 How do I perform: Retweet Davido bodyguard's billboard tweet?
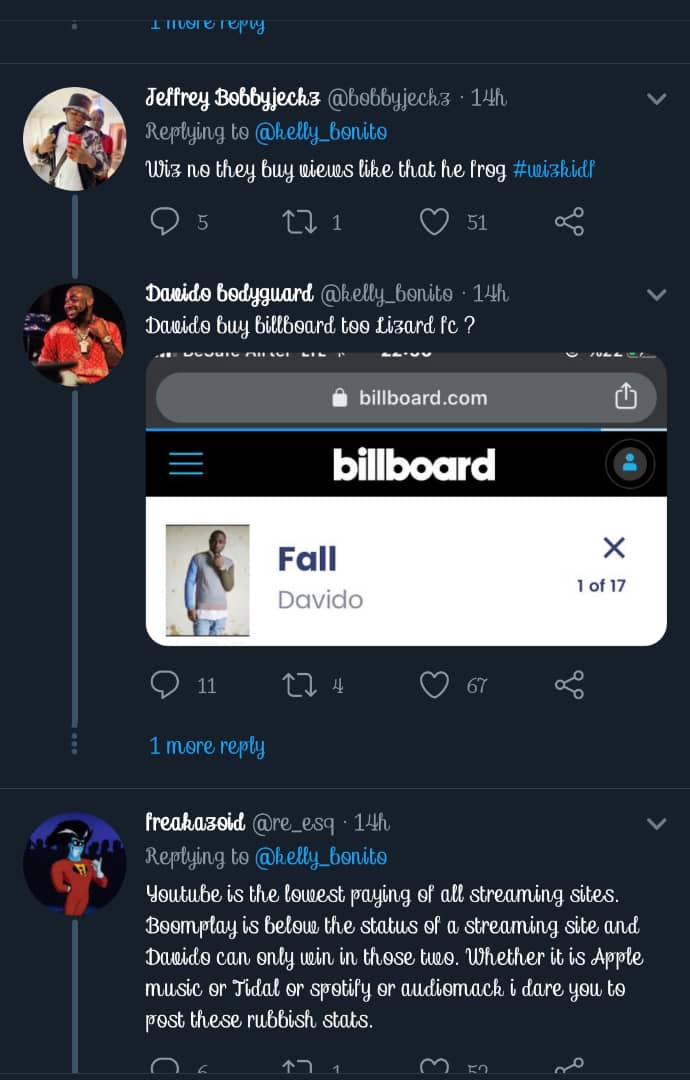click(299, 685)
